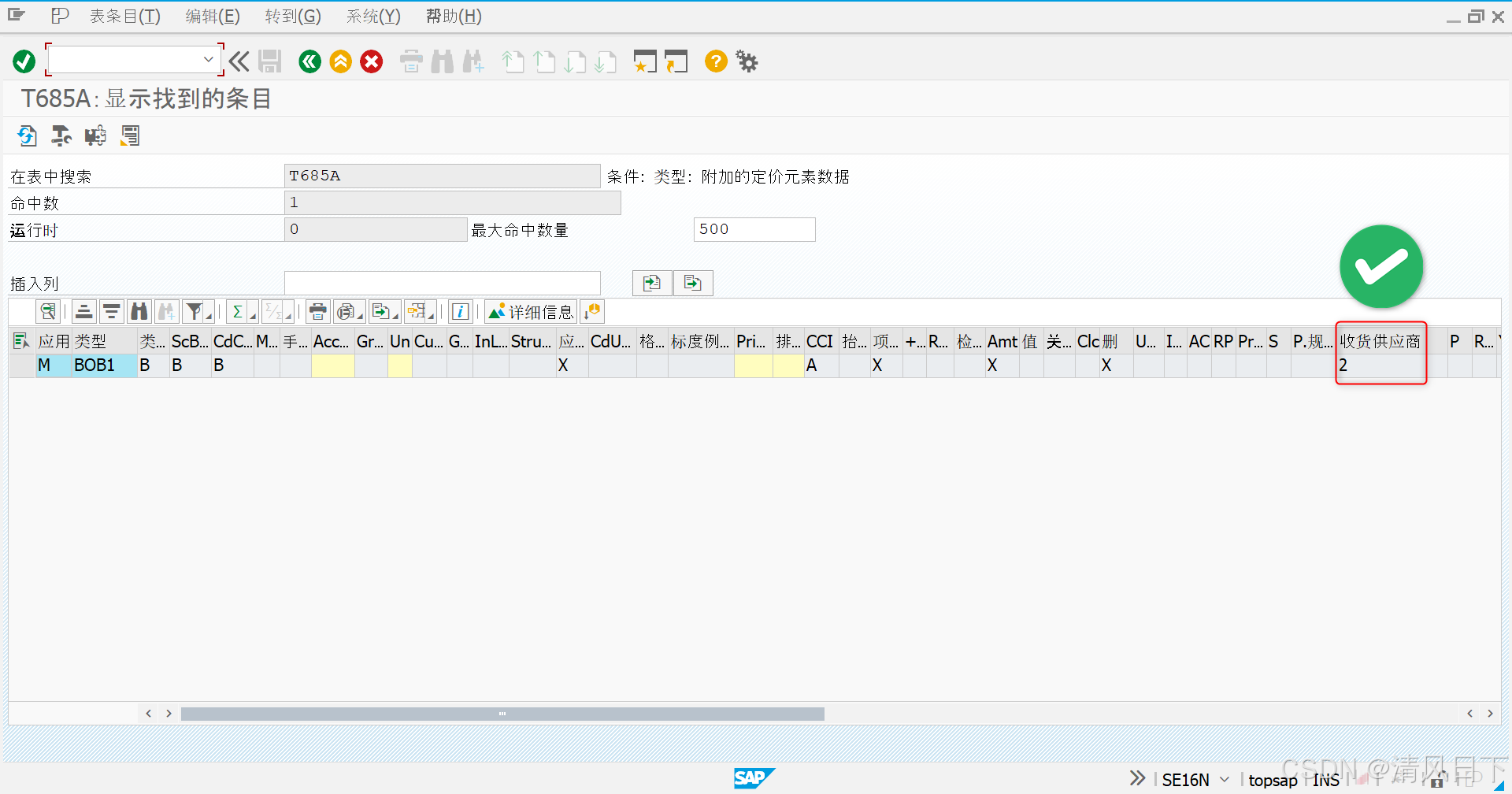This screenshot has height=794, width=1512.
Task: Apply the filter icon in the results toolbar
Action: pyautogui.click(x=194, y=311)
